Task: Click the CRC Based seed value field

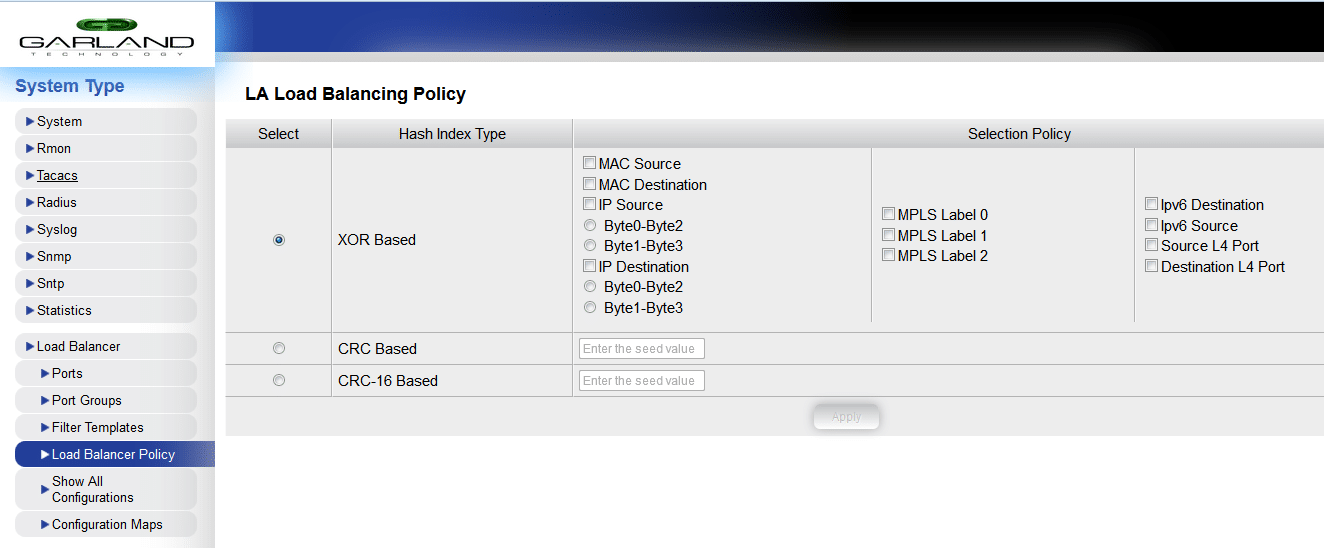Action: pyautogui.click(x=642, y=349)
